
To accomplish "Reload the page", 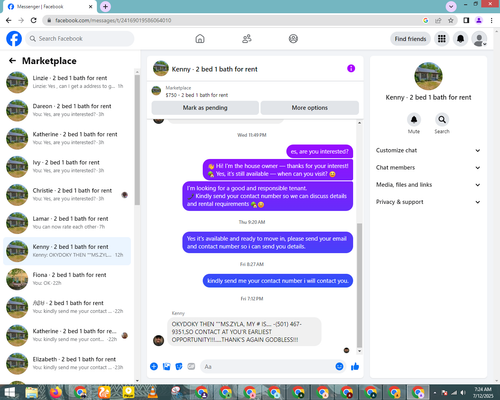I will 33,20.
